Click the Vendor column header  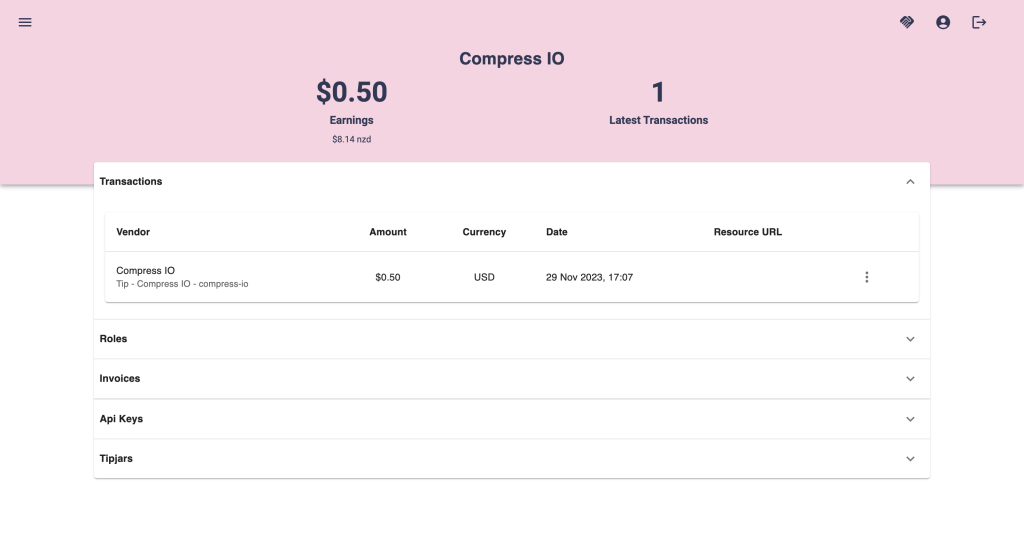(133, 232)
